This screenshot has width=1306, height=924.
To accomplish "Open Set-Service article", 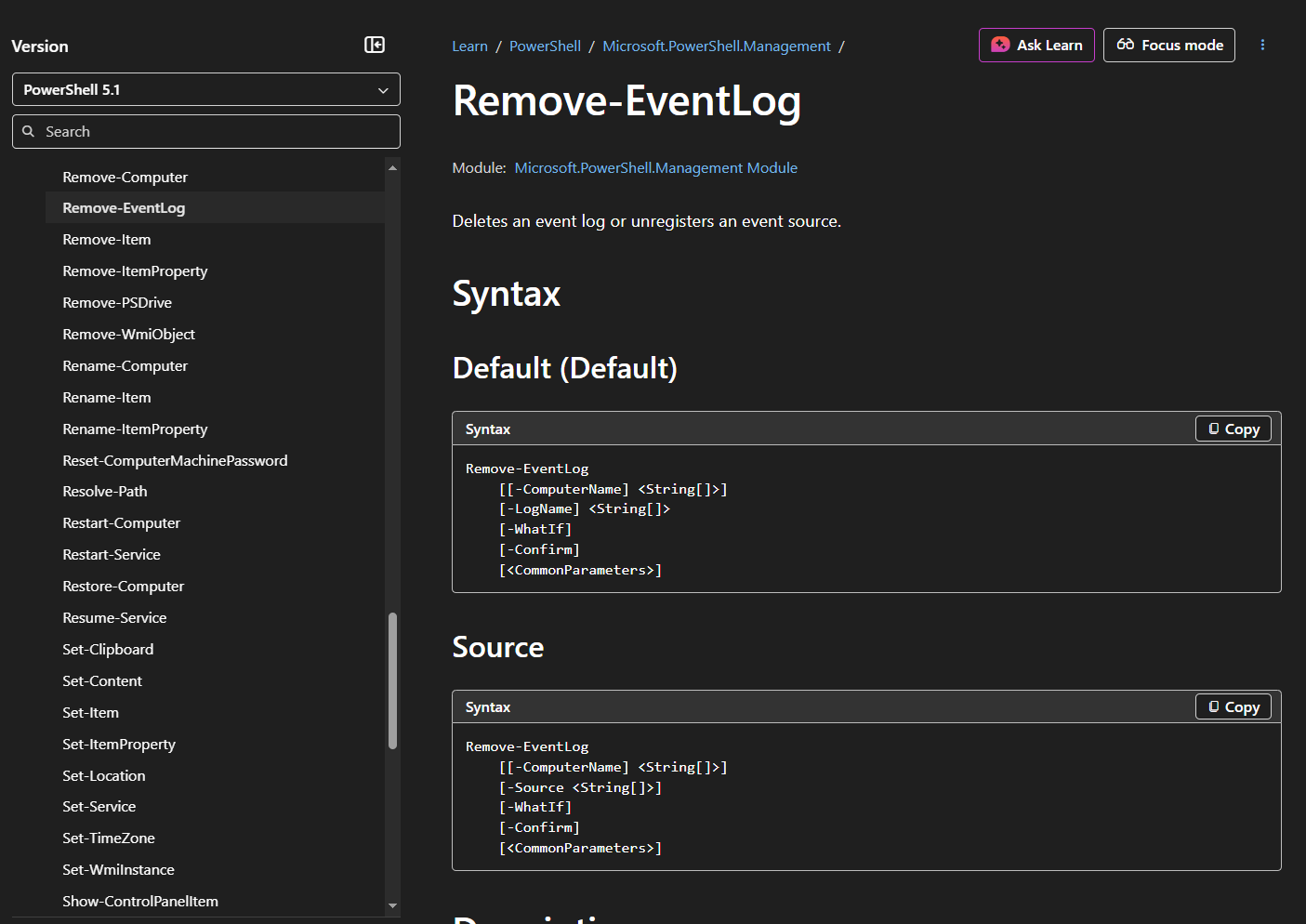I will tap(99, 806).
